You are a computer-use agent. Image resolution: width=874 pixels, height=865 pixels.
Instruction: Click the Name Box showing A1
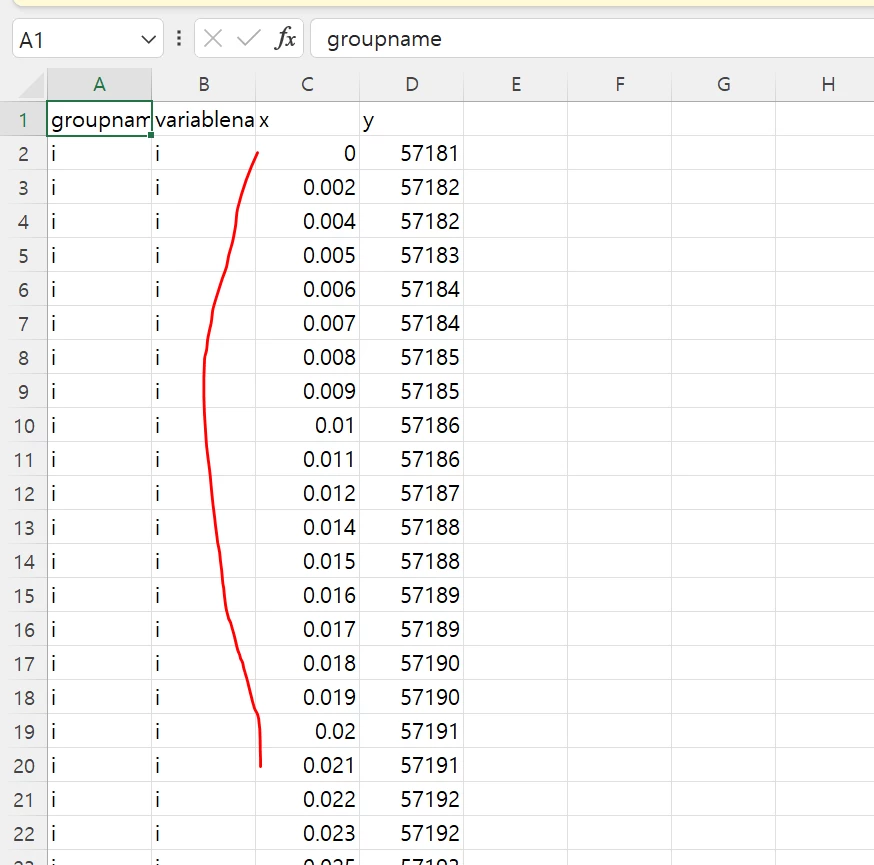tap(88, 38)
